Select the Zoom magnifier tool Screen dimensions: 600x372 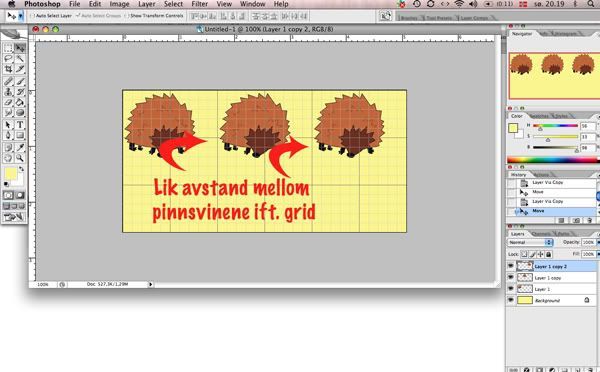pyautogui.click(x=20, y=158)
